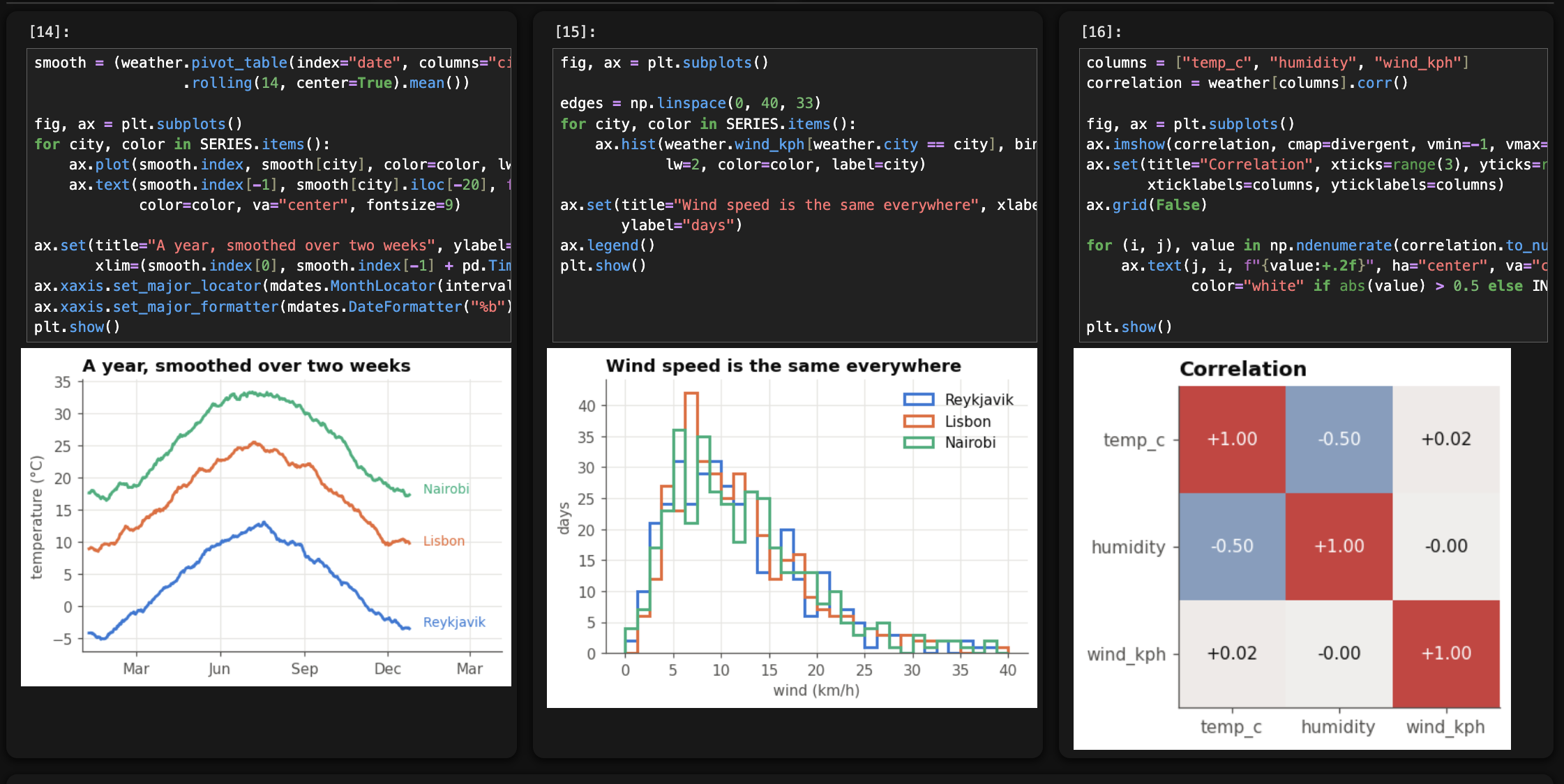
Task: Click the code editor of cell 15
Action: [795, 195]
